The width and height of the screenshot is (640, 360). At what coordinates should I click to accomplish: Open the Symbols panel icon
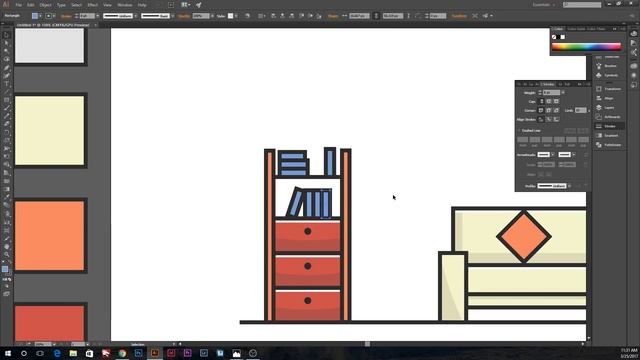click(x=599, y=76)
